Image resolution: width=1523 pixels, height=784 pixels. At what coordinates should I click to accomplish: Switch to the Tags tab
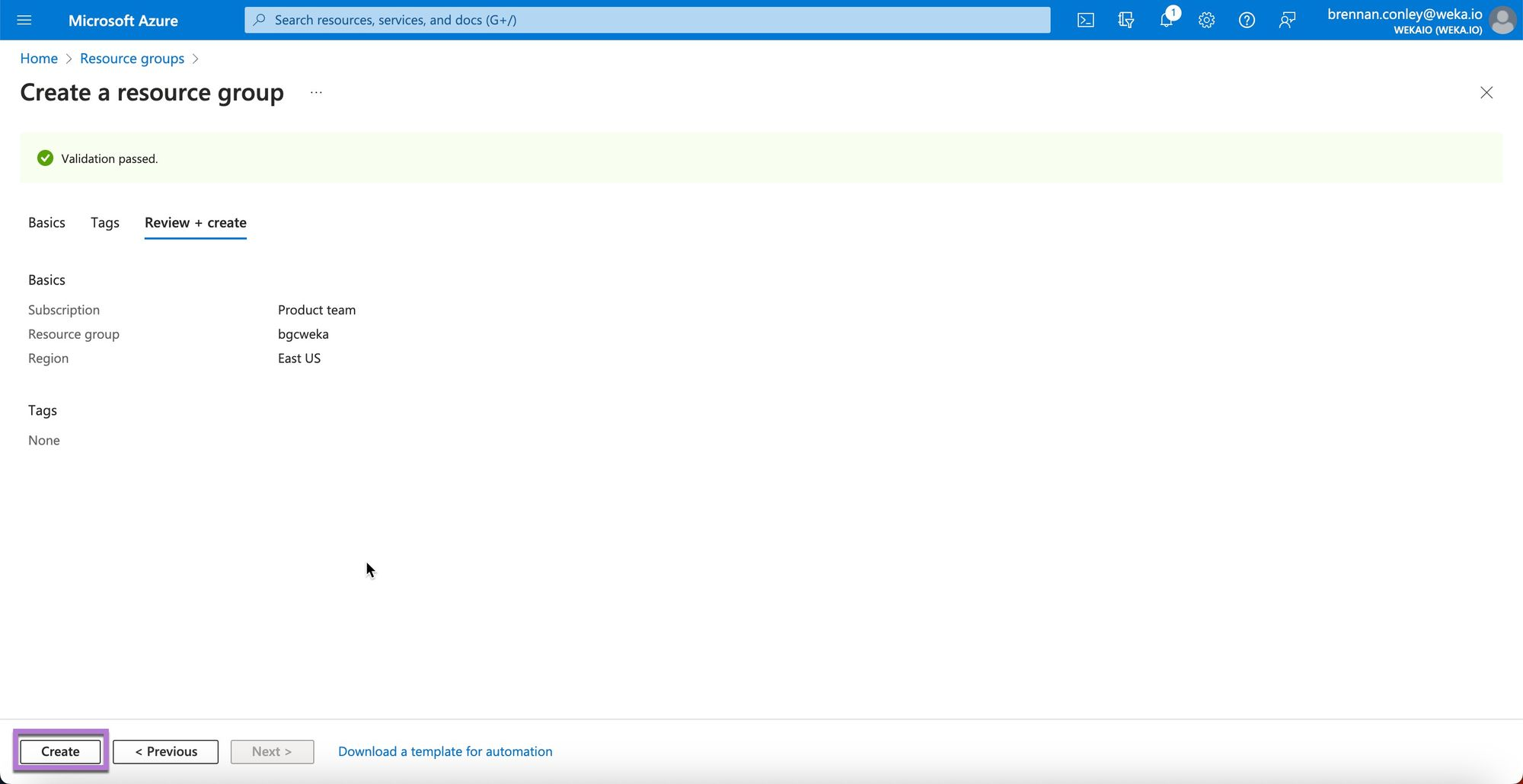[x=105, y=222]
